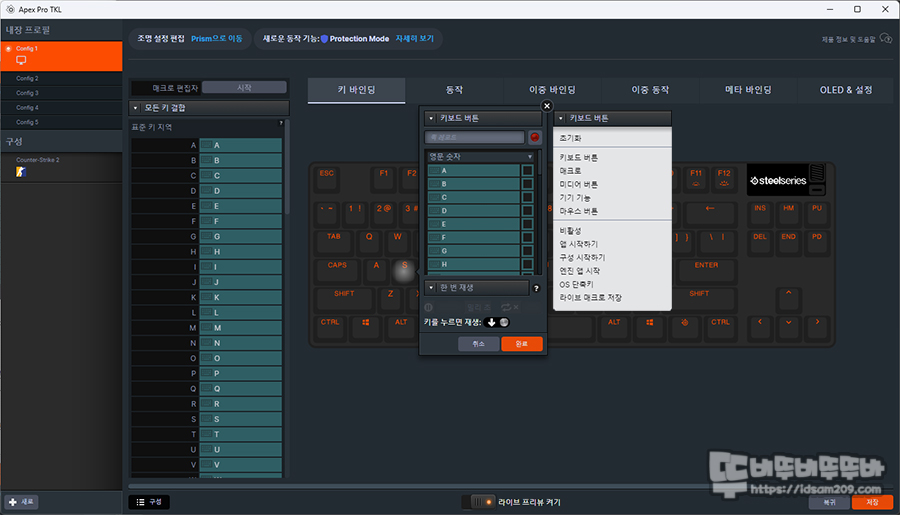
Task: Click the list icon in 구성 button
Action: pyautogui.click(x=141, y=502)
